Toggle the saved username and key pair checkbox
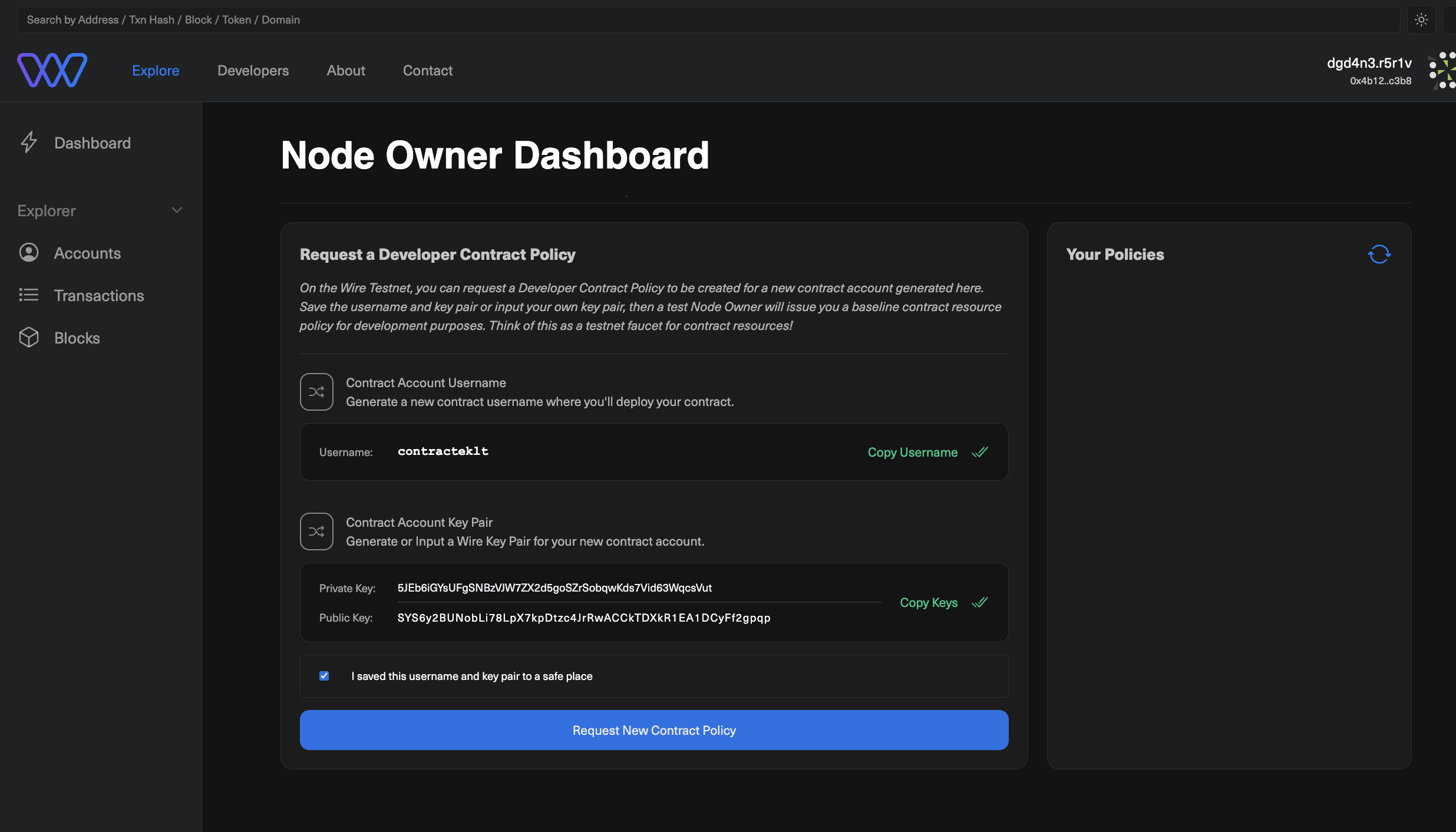 [x=324, y=676]
